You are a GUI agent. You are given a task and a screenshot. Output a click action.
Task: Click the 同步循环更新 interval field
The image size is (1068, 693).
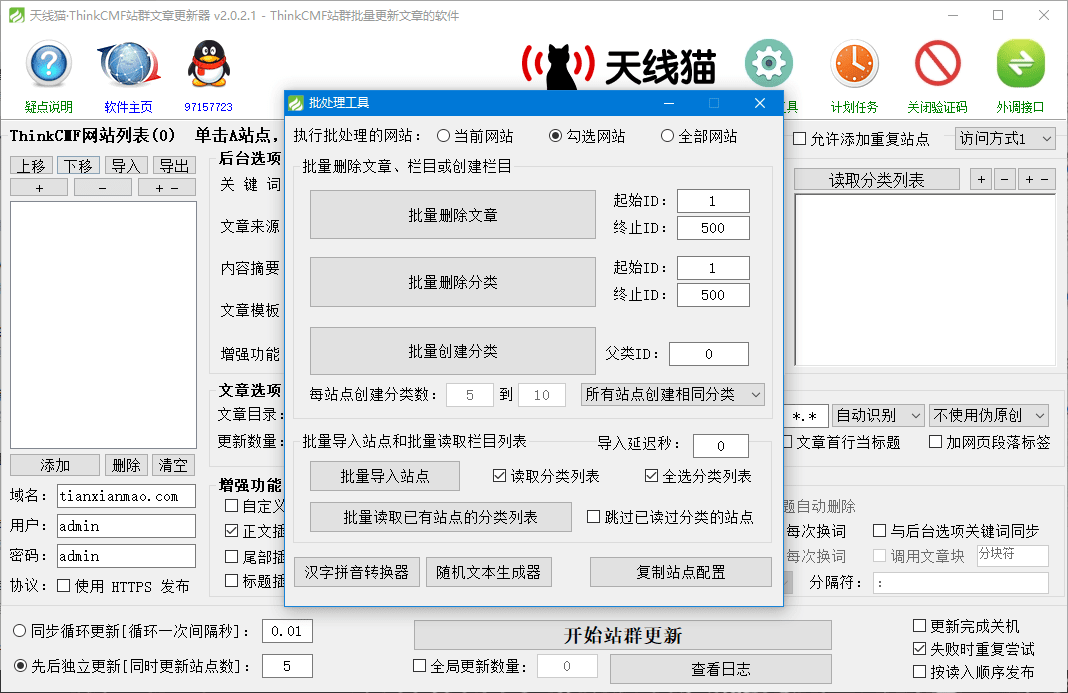click(287, 631)
